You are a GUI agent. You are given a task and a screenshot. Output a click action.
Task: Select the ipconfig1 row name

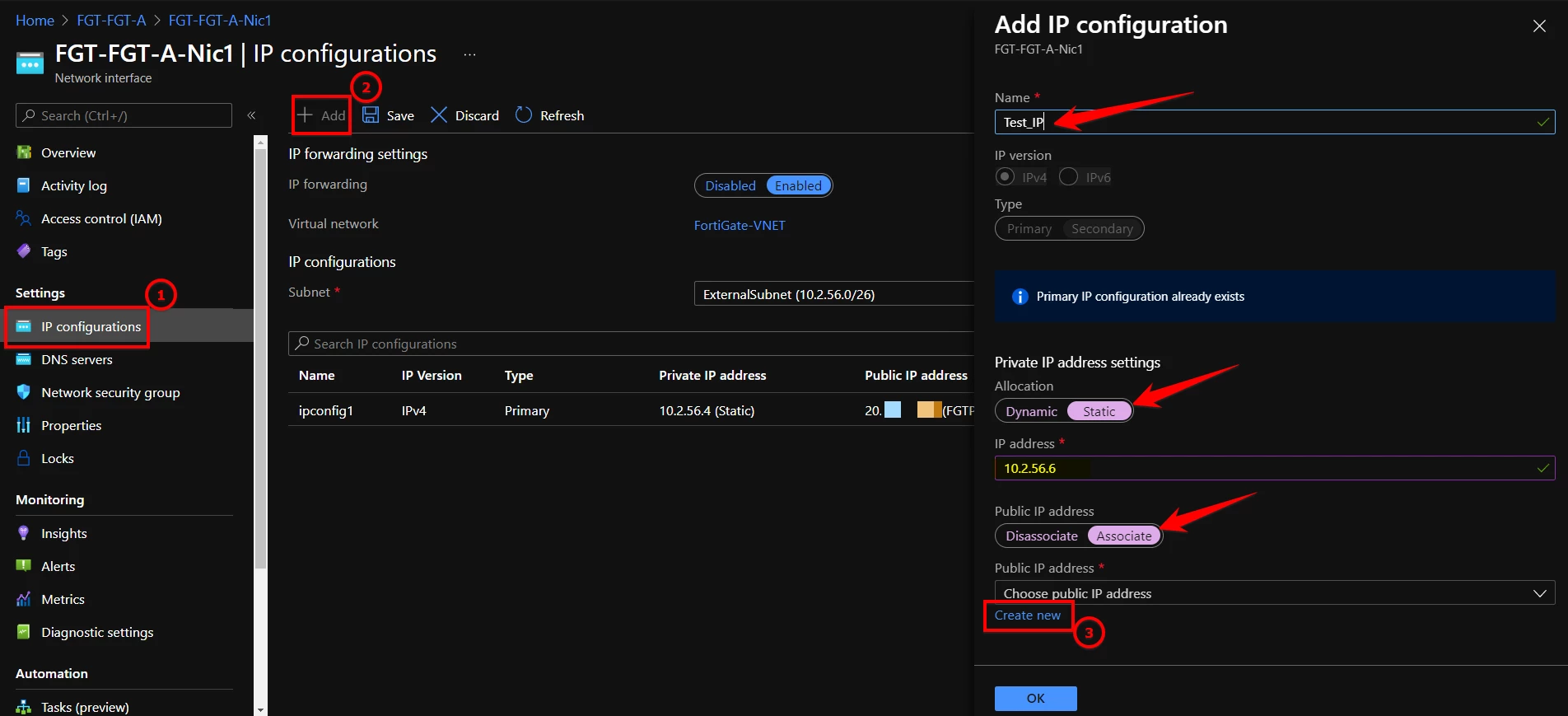[326, 410]
